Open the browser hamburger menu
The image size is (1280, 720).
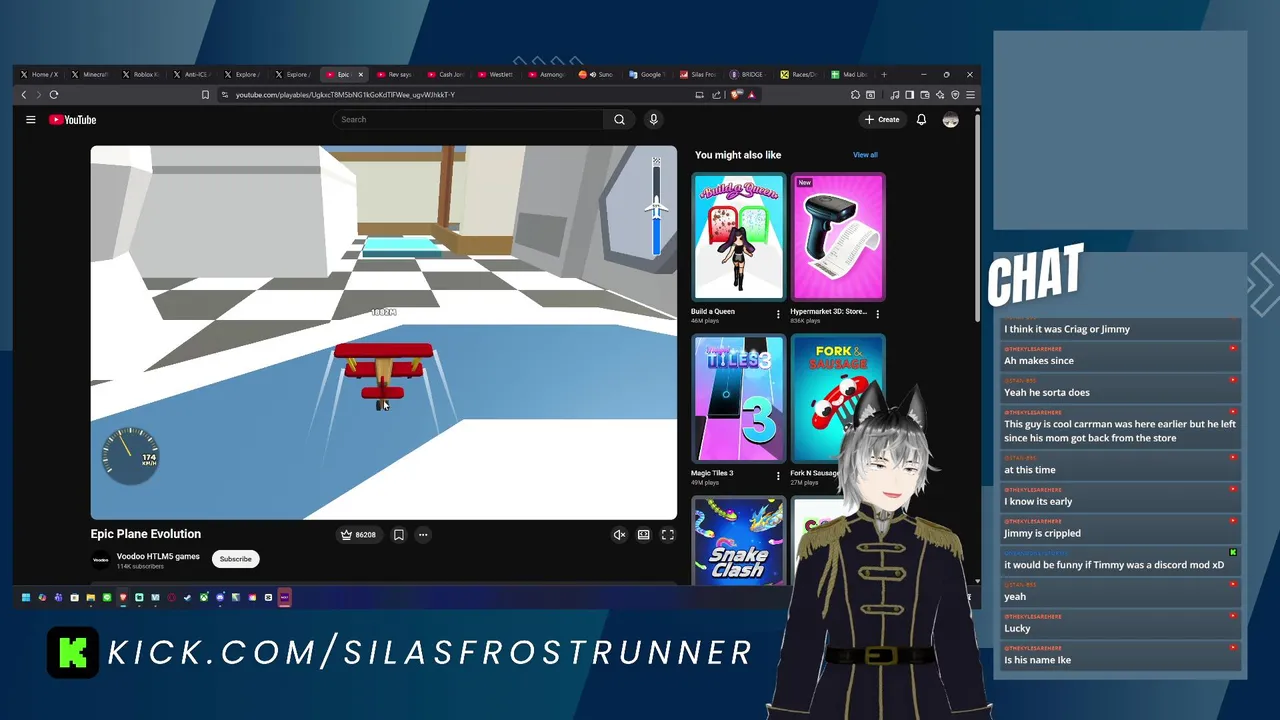970,95
